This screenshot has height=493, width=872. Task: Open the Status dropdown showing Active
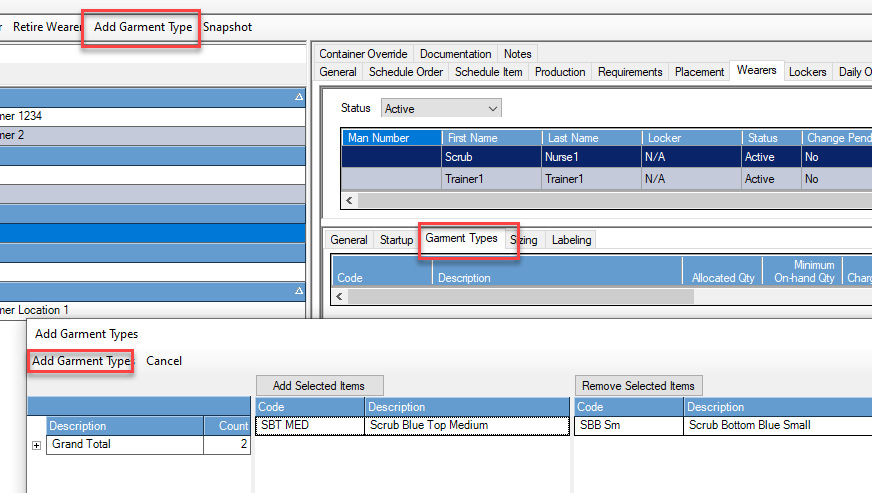[x=441, y=108]
